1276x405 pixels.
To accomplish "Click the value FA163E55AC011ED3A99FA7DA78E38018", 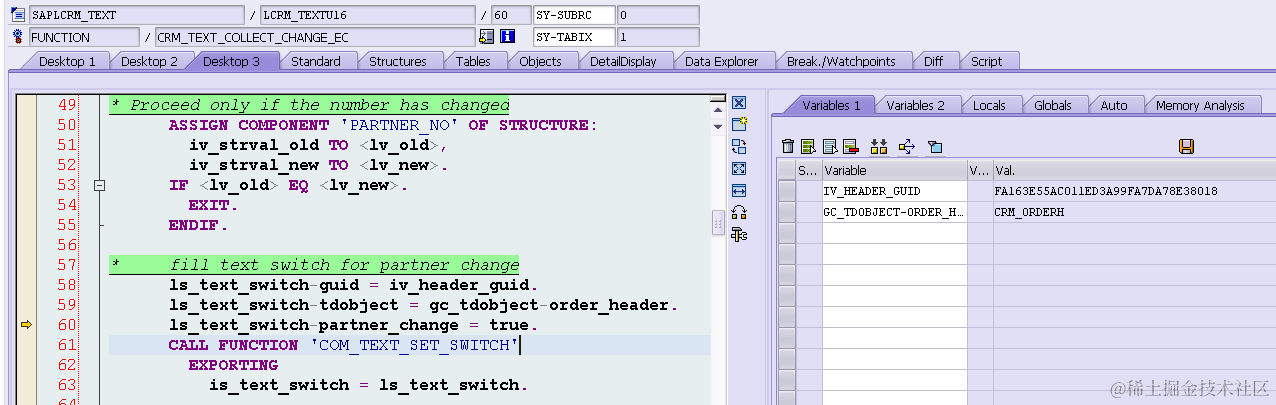I will tap(1106, 191).
